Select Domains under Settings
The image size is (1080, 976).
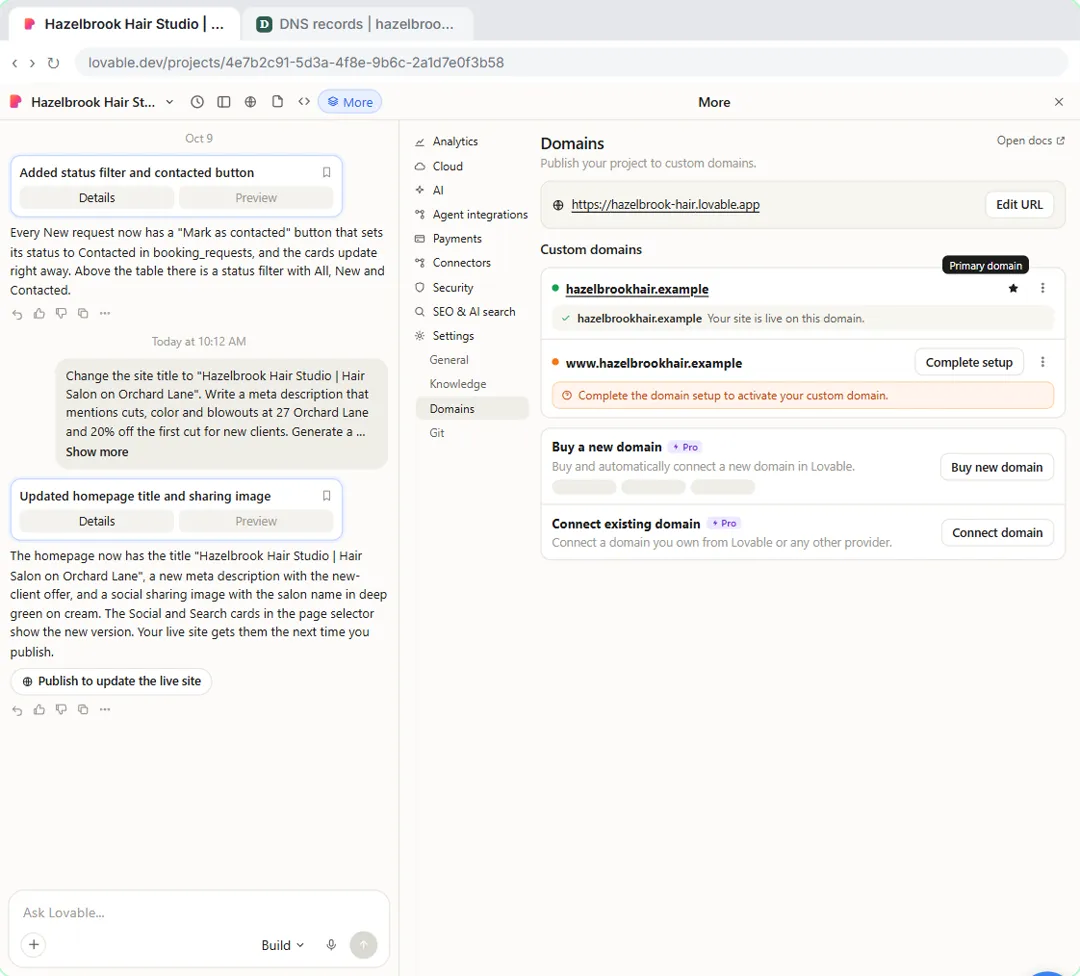(x=472, y=409)
